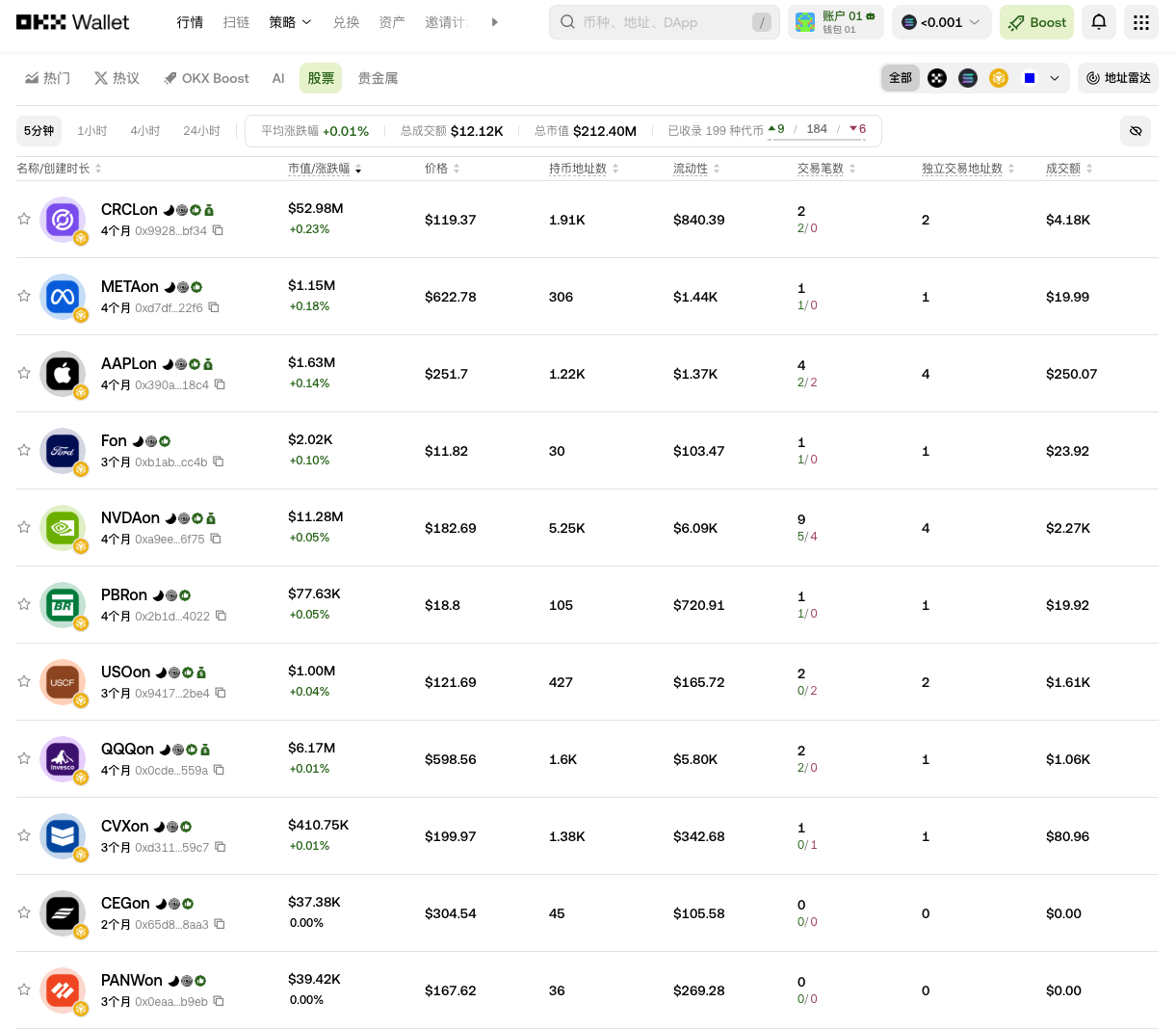The height and width of the screenshot is (1029, 1176).
Task: Open wallet switcher labeled 账户 01
Action: (x=836, y=21)
